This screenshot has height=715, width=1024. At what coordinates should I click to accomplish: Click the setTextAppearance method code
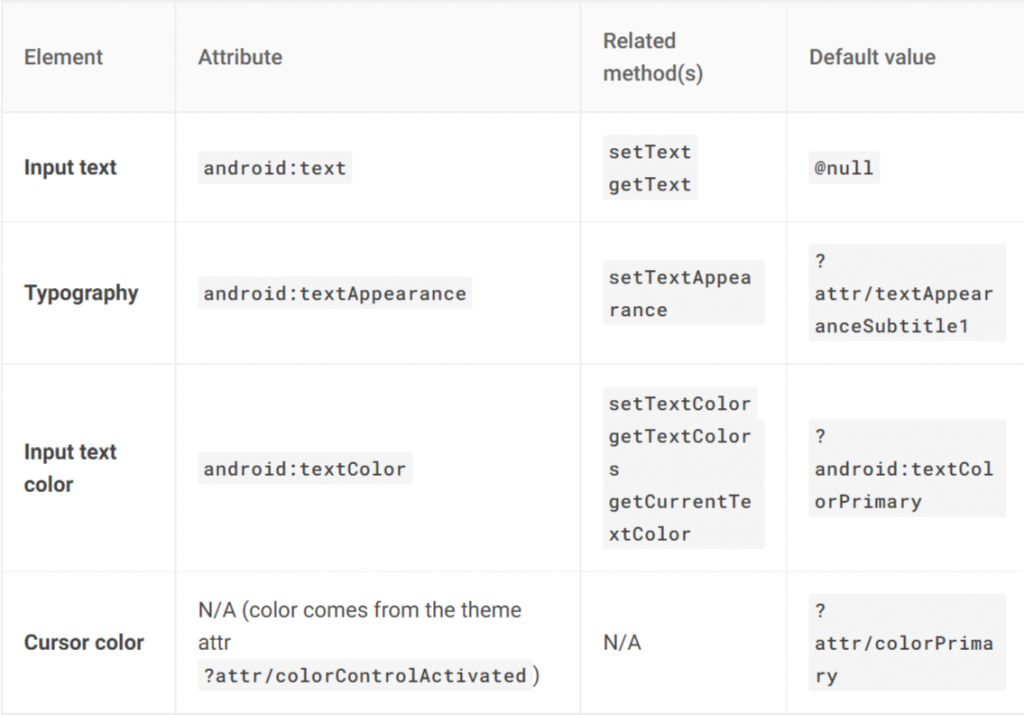pos(679,293)
